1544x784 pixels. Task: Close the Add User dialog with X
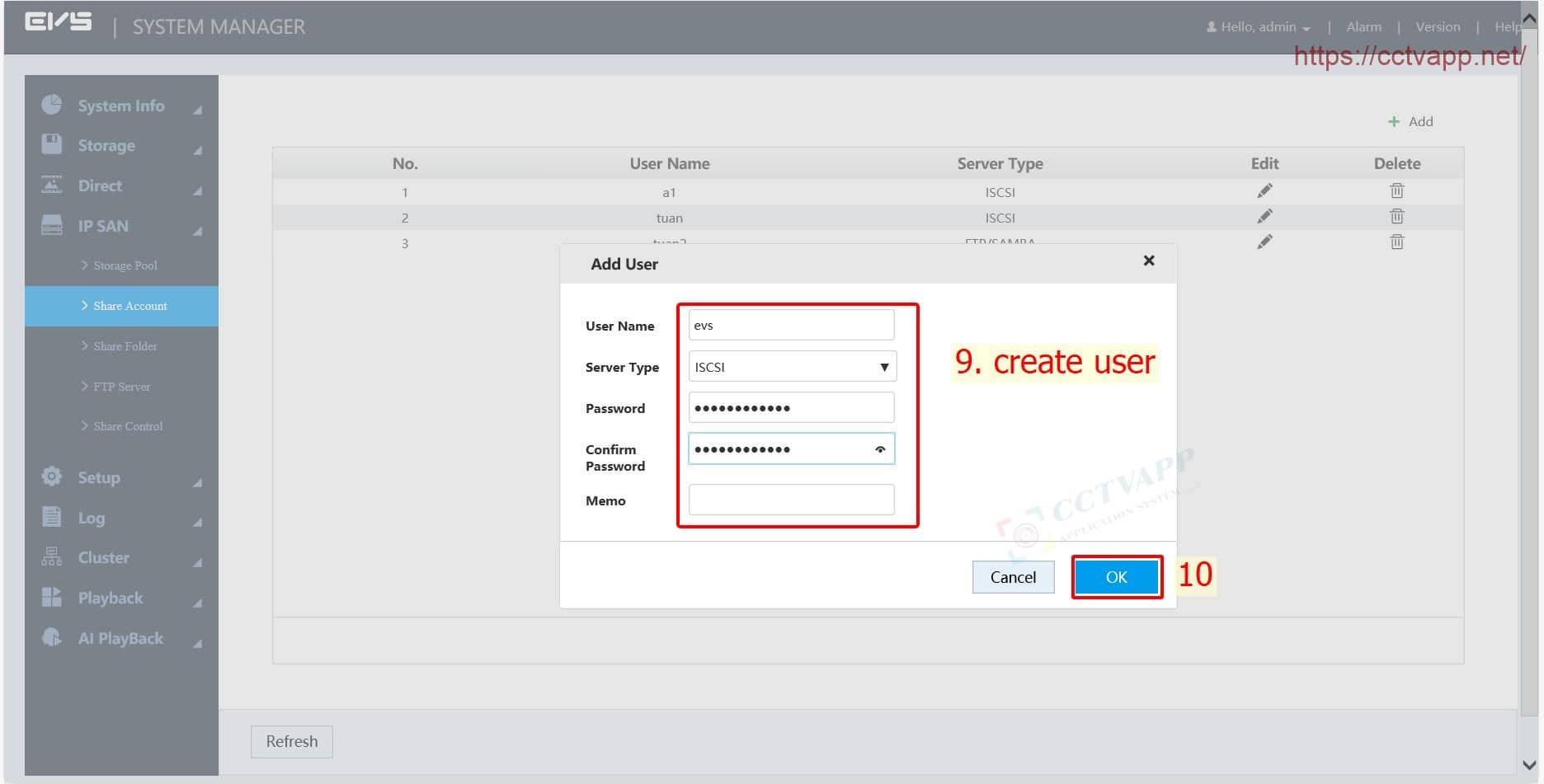pos(1149,261)
